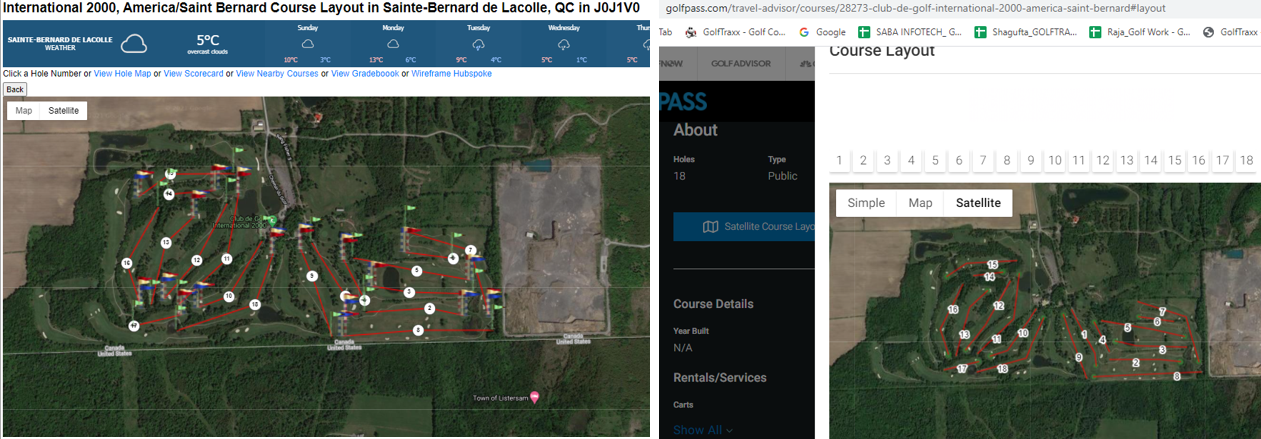Open the Wireframe Hubspoke link
The image size is (1261, 439).
click(x=451, y=74)
